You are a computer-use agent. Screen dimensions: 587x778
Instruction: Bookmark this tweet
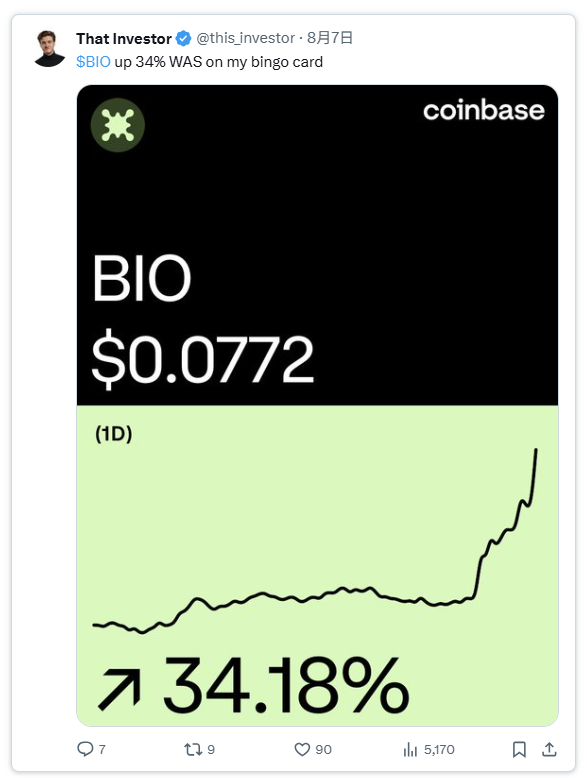point(519,749)
